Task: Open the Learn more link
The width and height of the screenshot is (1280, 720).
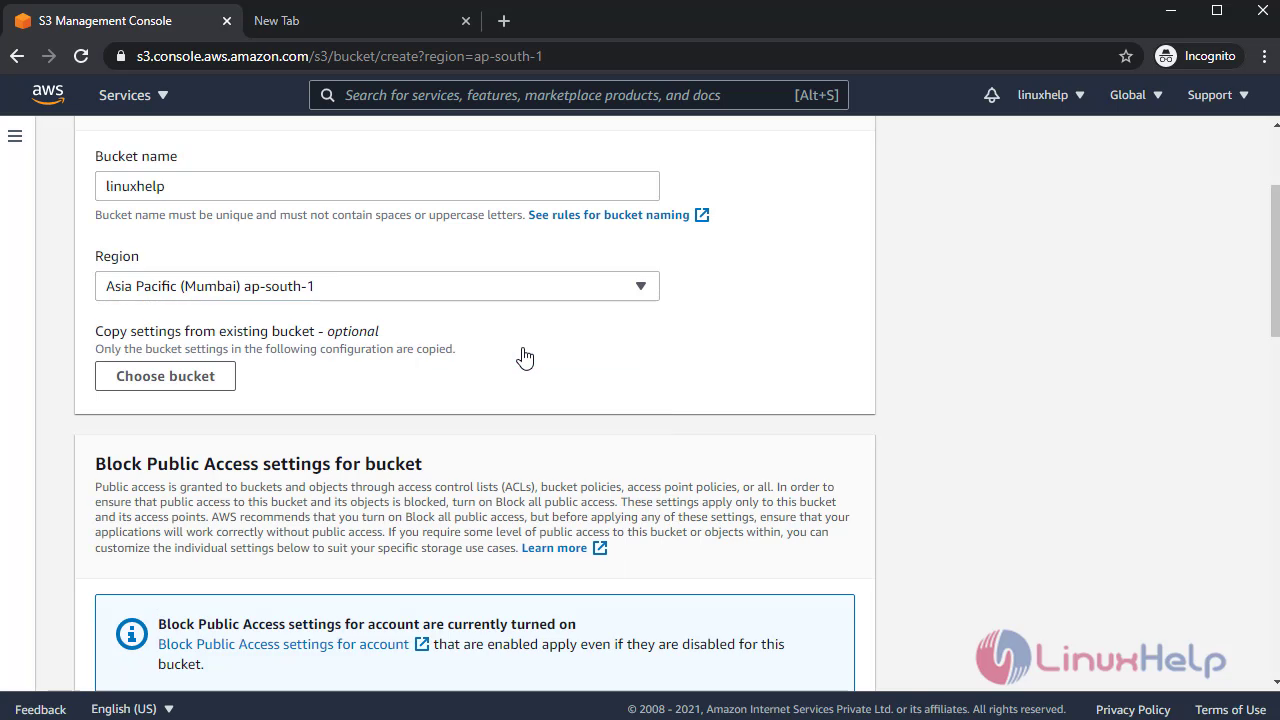Action: pos(554,548)
